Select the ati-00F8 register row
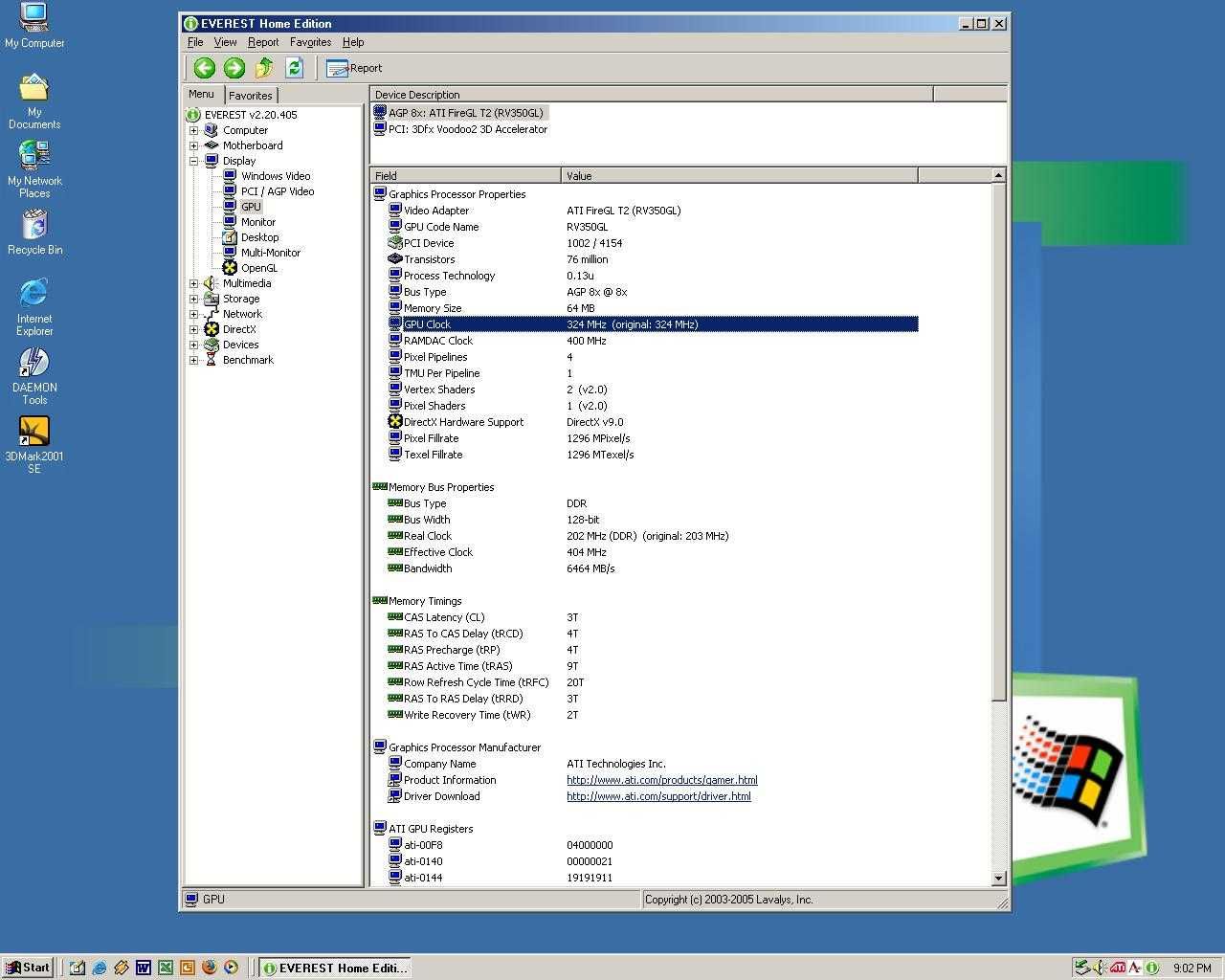Screen dimensions: 1225x980 pos(653,845)
